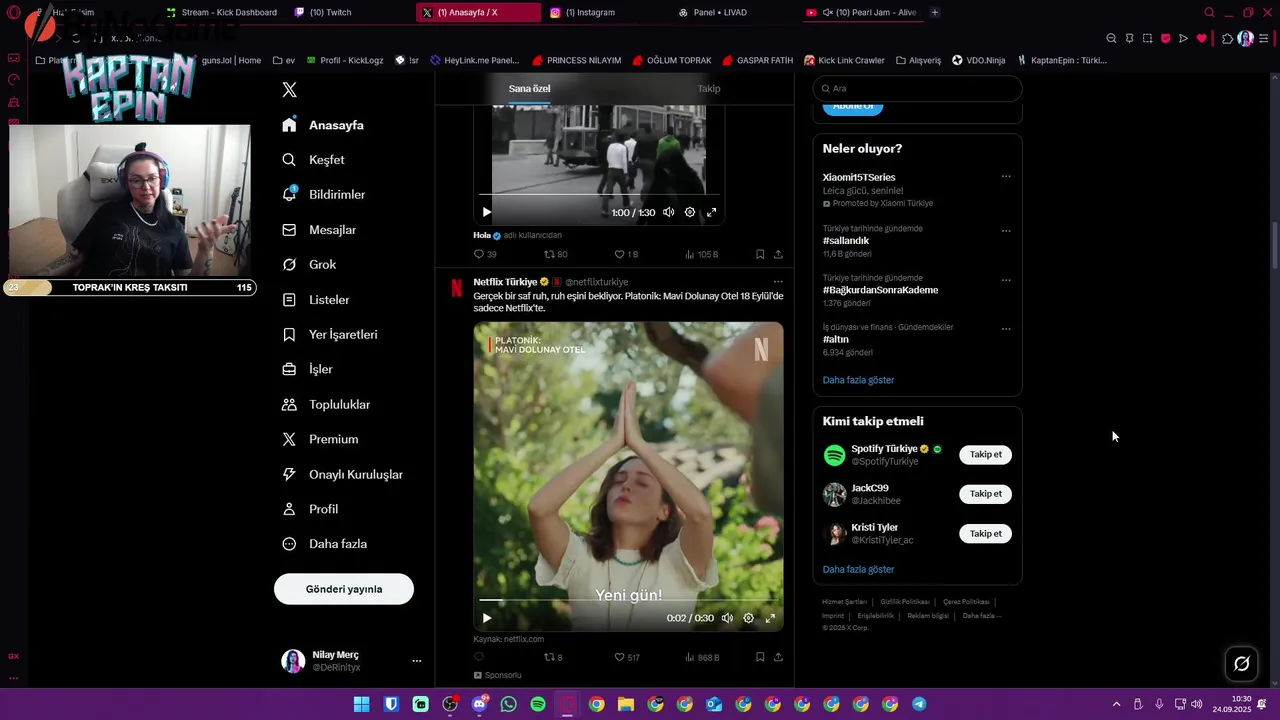Click Daha fazla göster under suggestions
This screenshot has width=1280, height=720.
pyautogui.click(x=858, y=570)
